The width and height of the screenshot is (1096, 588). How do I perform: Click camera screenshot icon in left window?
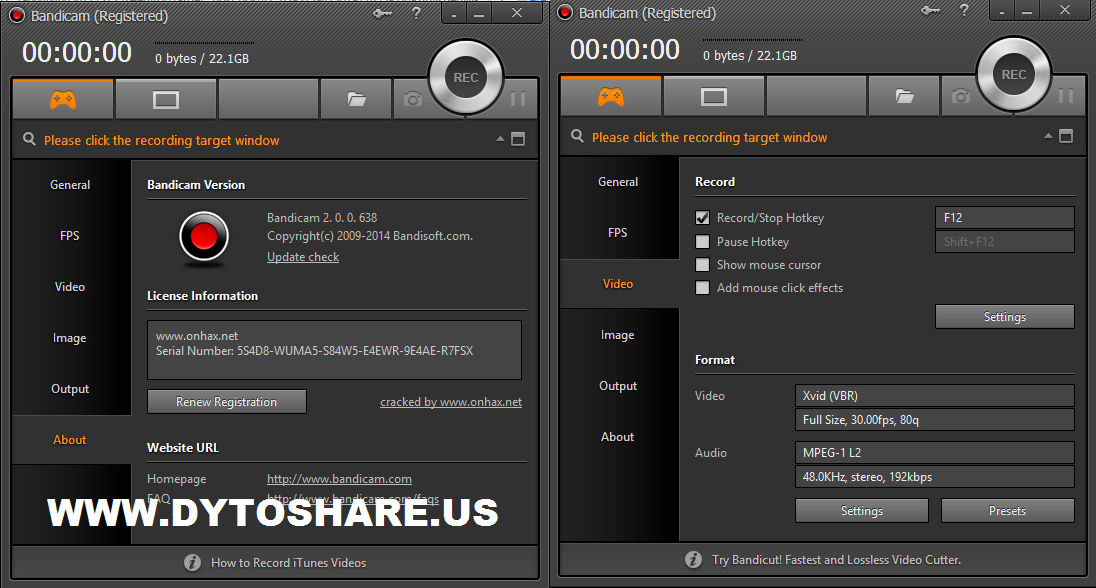[x=413, y=99]
